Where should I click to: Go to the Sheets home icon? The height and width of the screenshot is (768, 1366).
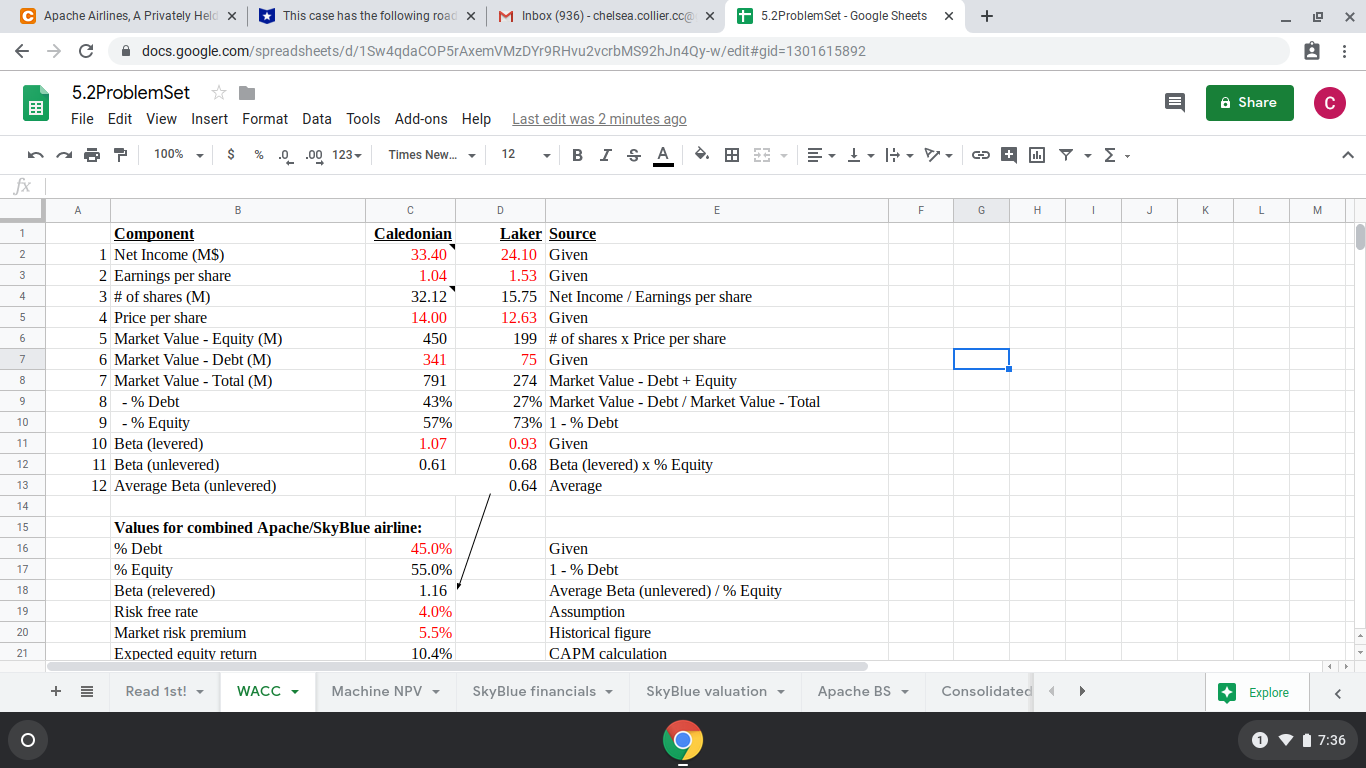(36, 103)
